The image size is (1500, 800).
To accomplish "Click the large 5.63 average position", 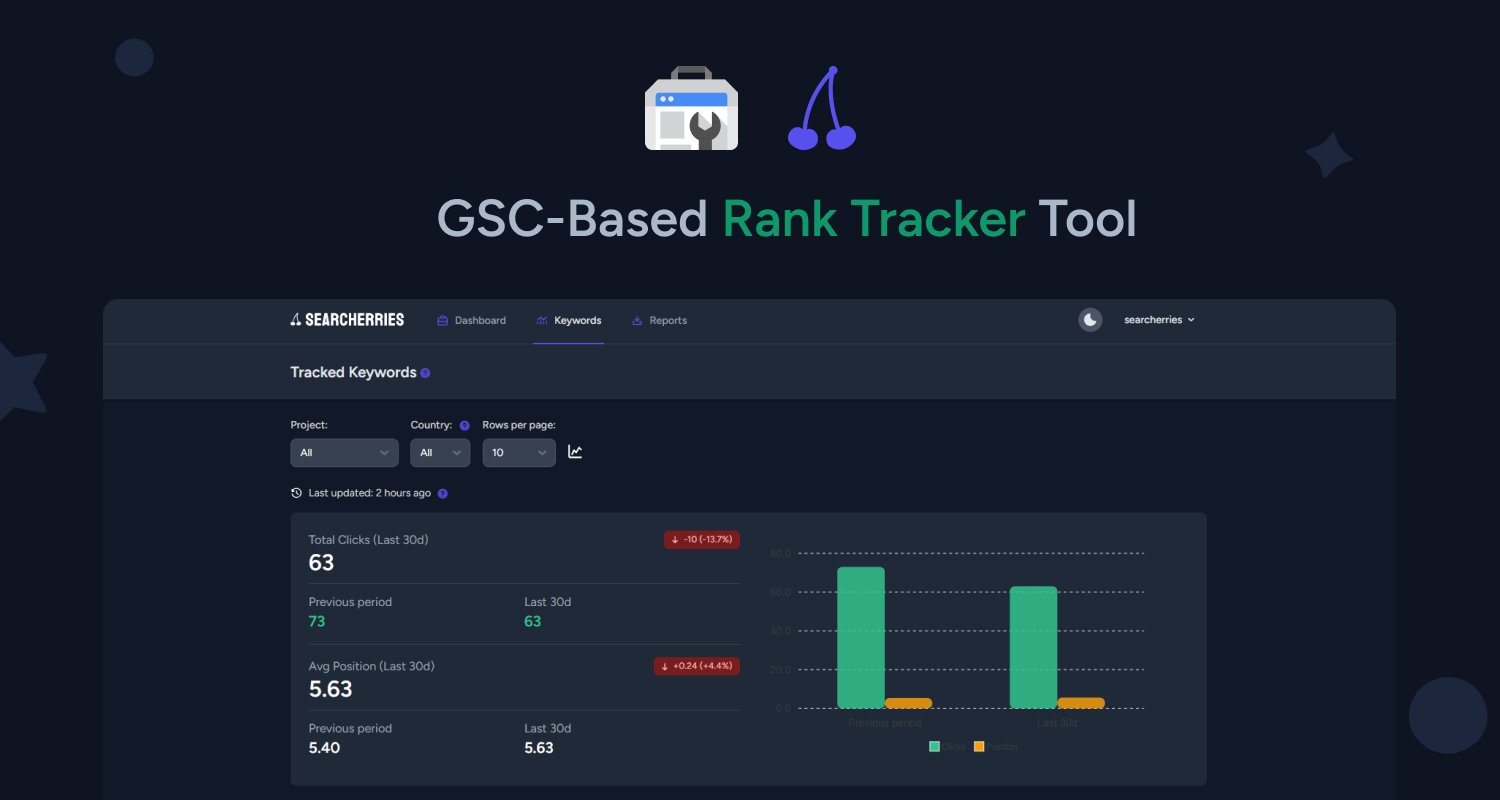I will (x=330, y=689).
